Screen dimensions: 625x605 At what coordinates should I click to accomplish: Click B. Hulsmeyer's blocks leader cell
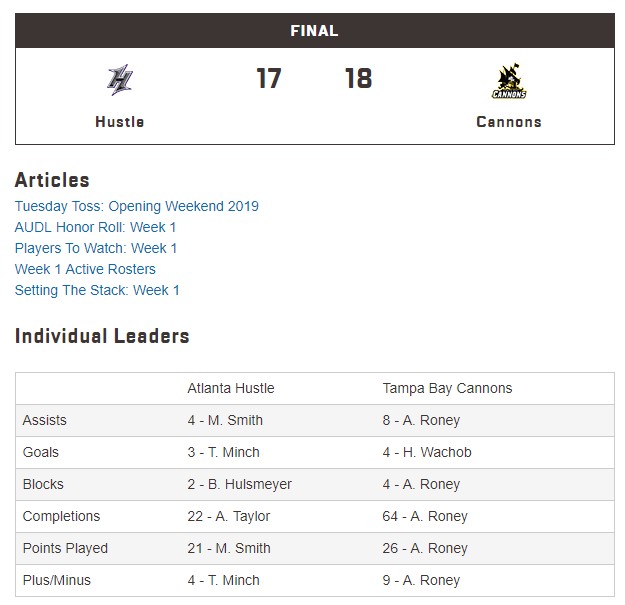[240, 484]
